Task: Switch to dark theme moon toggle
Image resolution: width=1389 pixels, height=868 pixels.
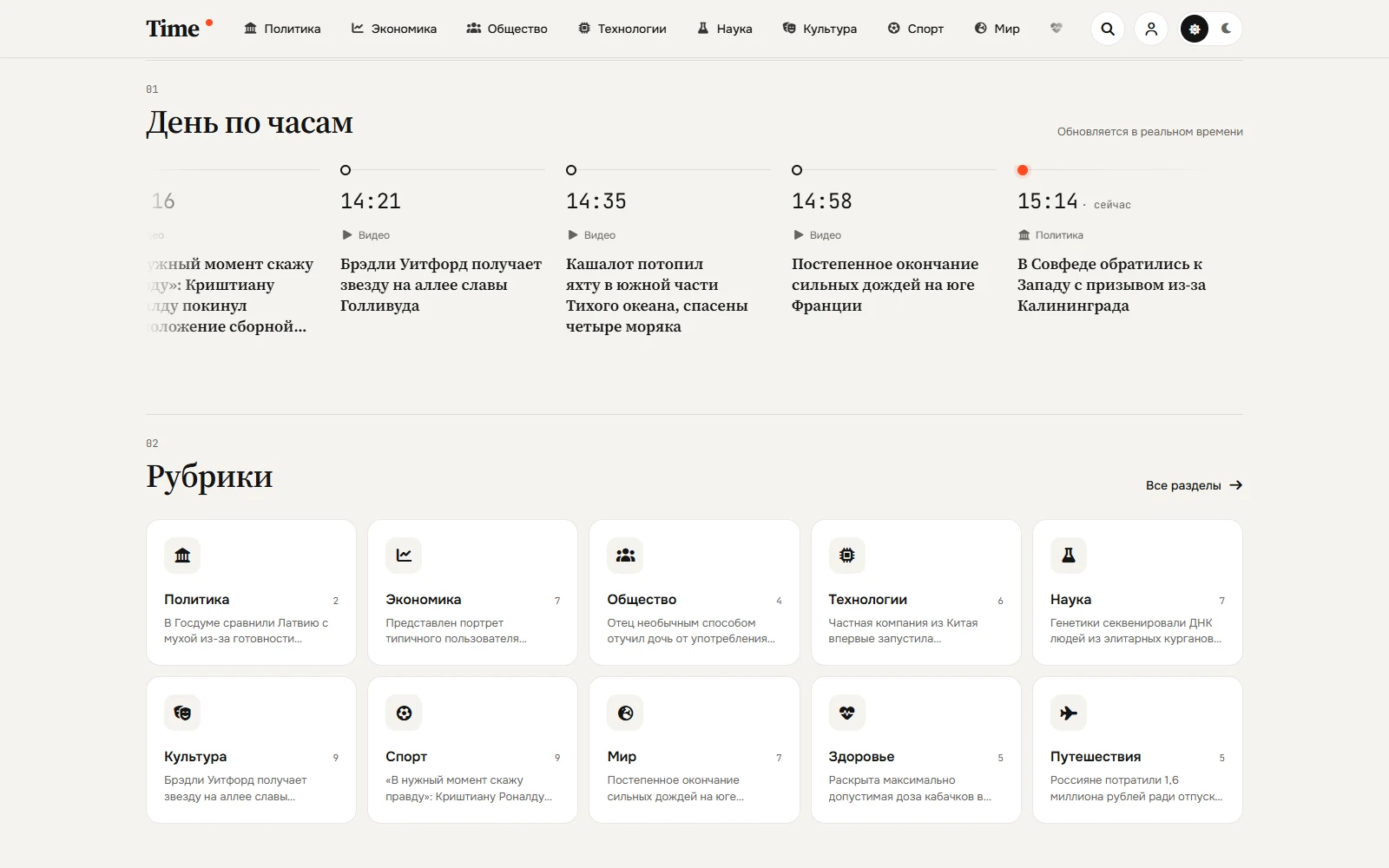Action: (1226, 29)
